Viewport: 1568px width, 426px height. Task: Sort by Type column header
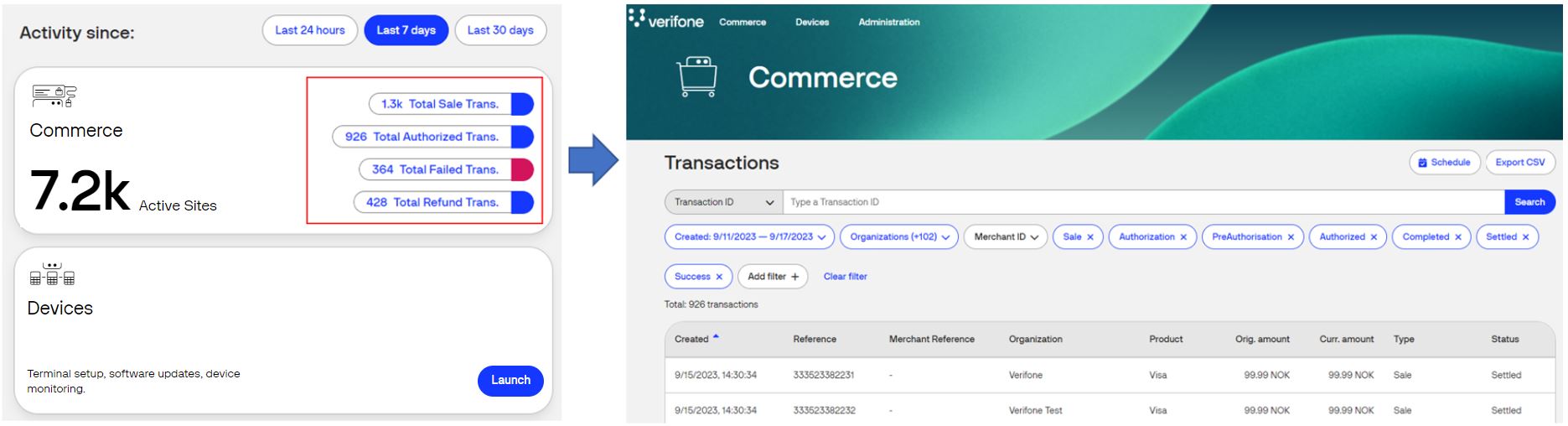click(x=1404, y=340)
